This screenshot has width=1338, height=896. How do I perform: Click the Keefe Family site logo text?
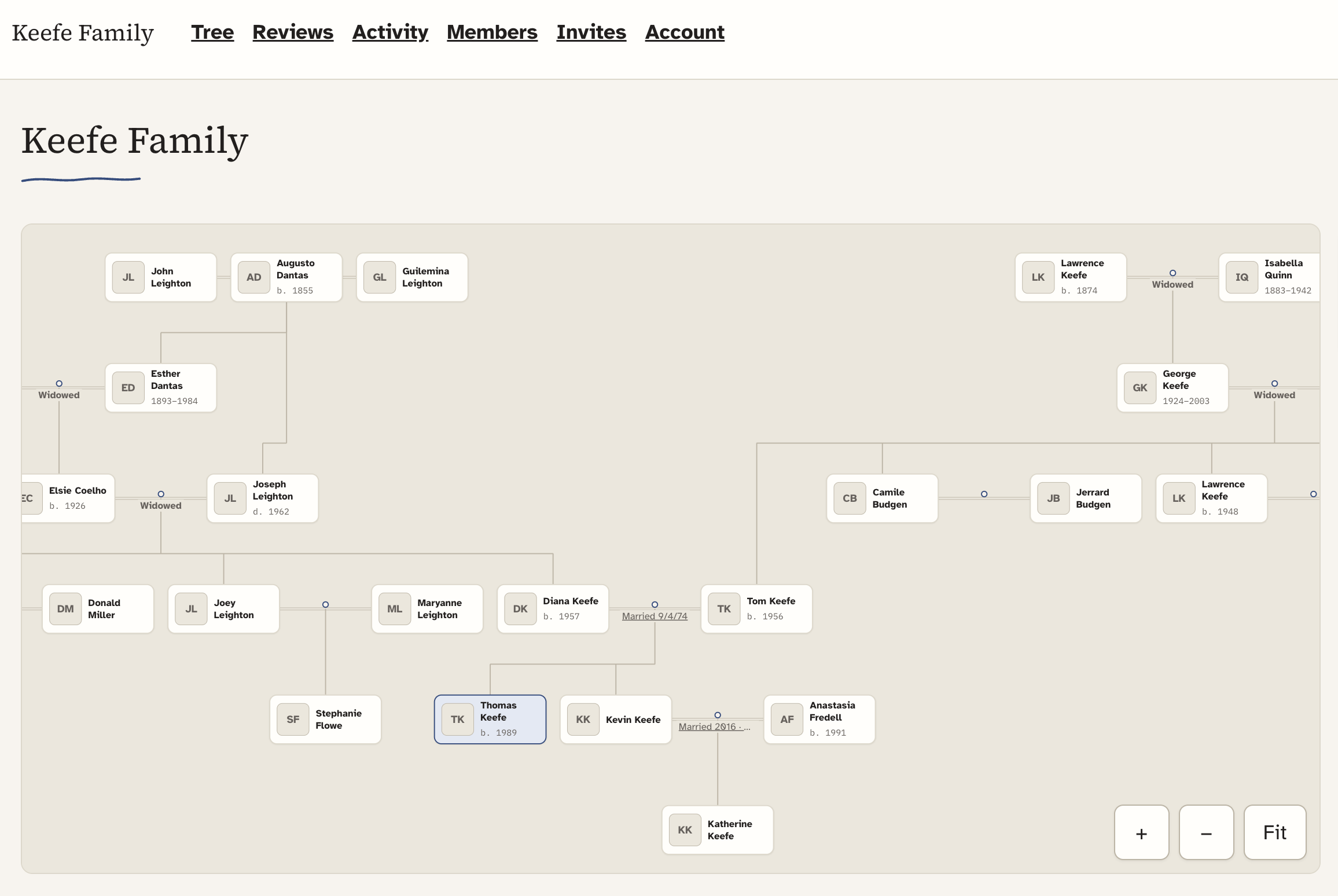[x=83, y=33]
